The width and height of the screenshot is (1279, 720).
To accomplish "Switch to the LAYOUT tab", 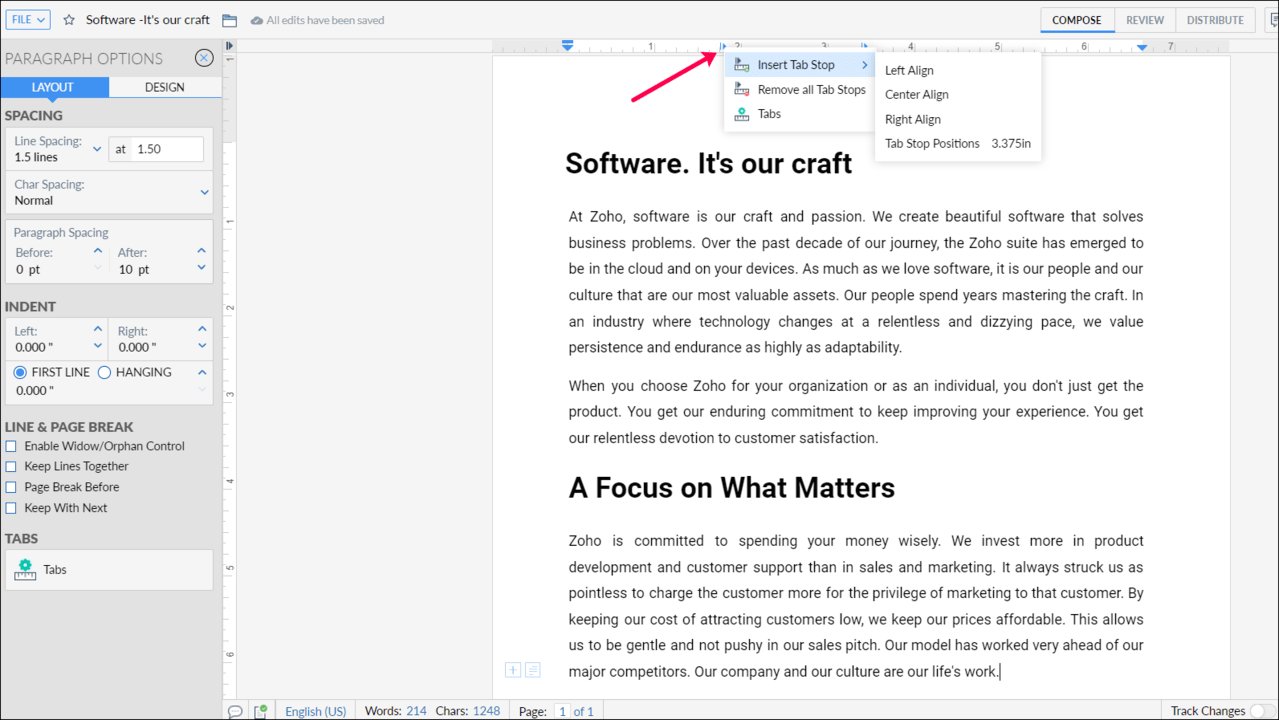I will click(x=53, y=87).
